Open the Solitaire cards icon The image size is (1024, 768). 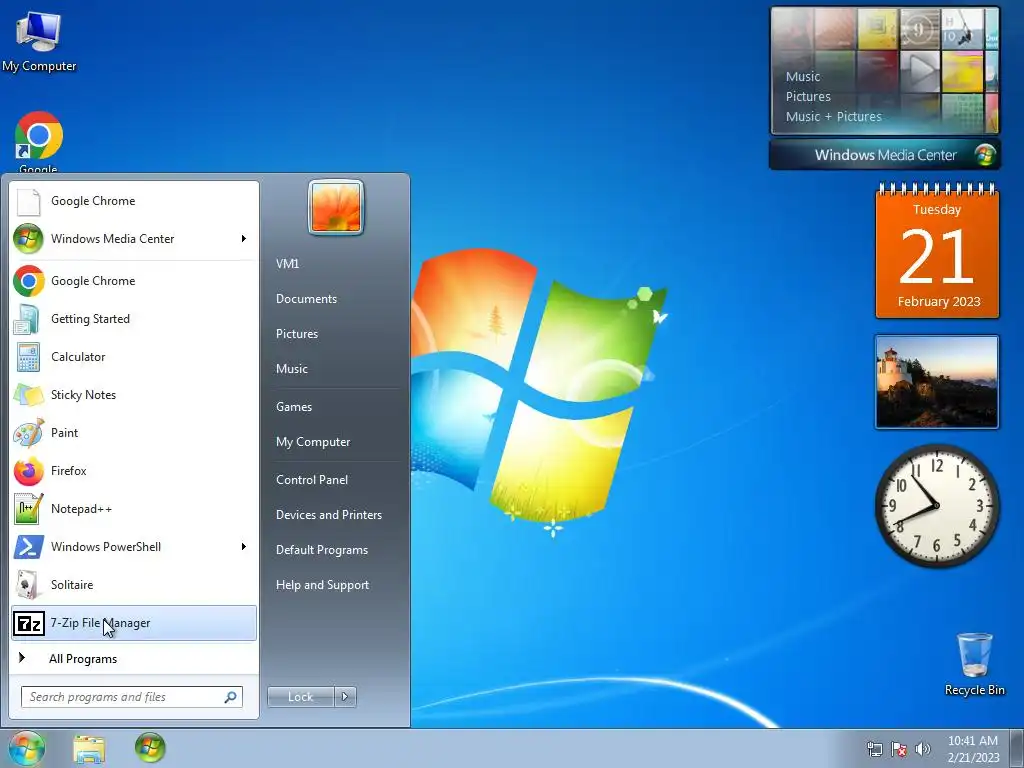coord(28,584)
